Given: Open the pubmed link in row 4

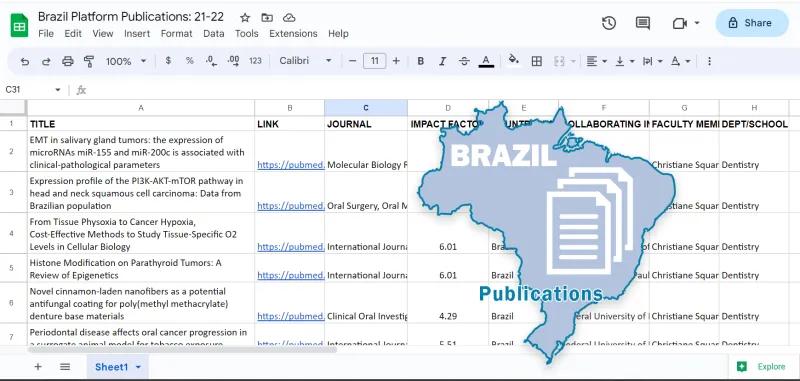Looking at the screenshot, I should point(291,247).
